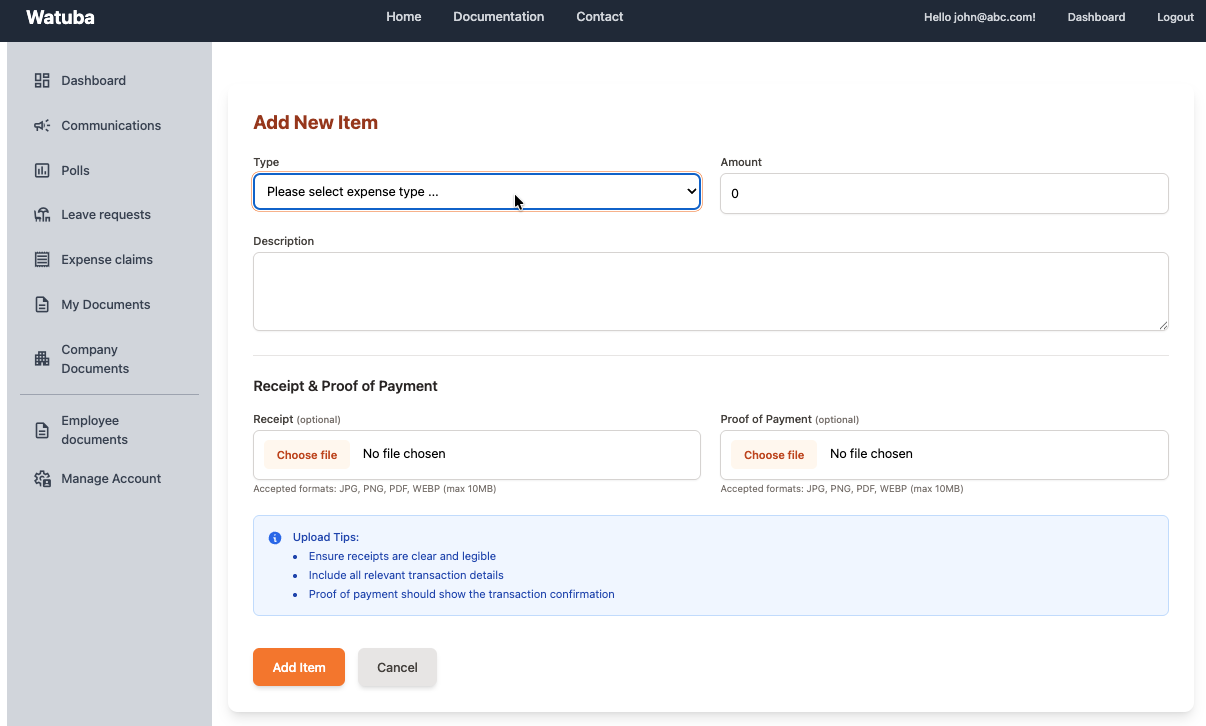This screenshot has height=726, width=1206.
Task: Open the expense Type dropdown
Action: pyautogui.click(x=477, y=192)
